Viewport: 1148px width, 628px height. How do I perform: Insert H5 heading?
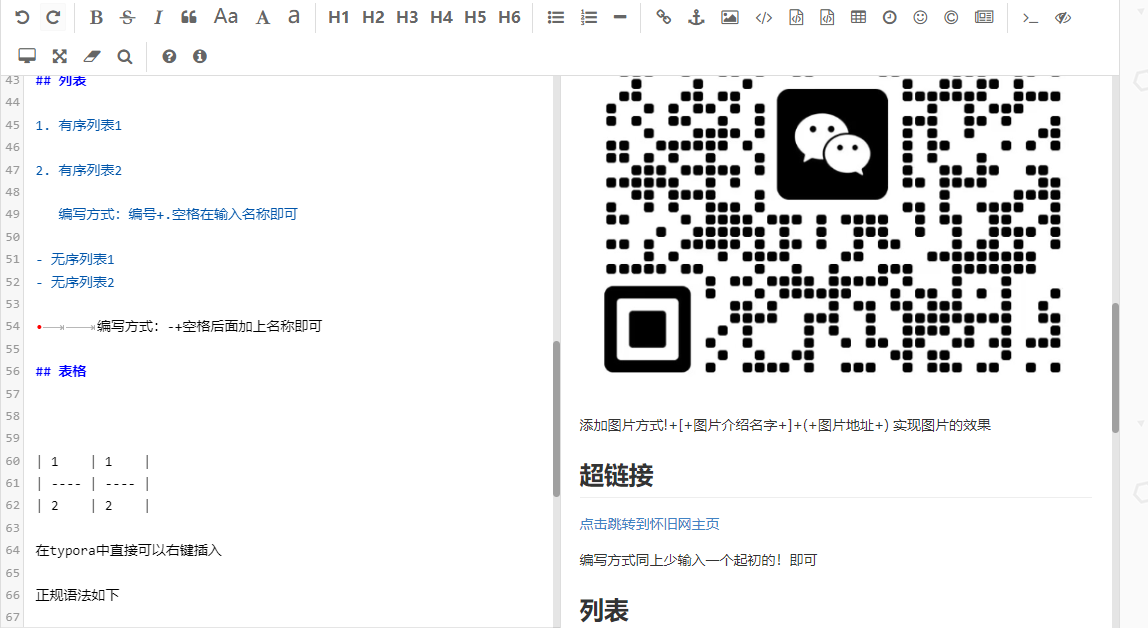point(475,17)
